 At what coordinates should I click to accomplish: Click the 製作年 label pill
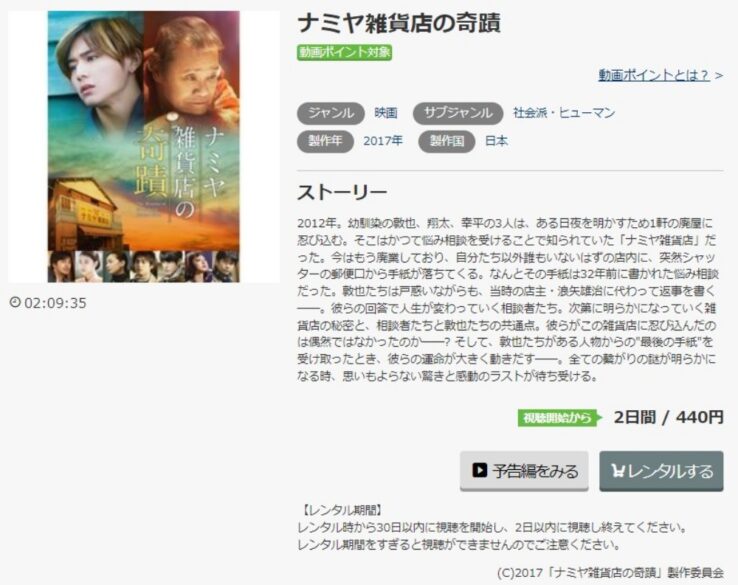(325, 141)
